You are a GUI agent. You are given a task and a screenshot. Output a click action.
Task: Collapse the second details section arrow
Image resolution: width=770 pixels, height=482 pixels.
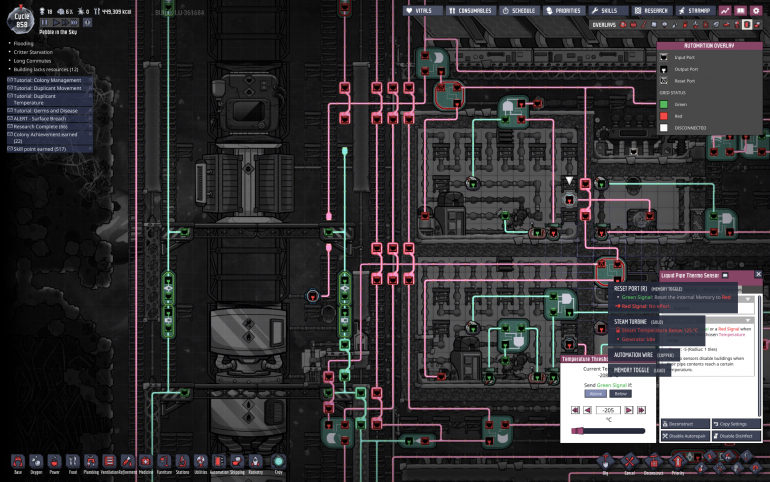coord(748,320)
